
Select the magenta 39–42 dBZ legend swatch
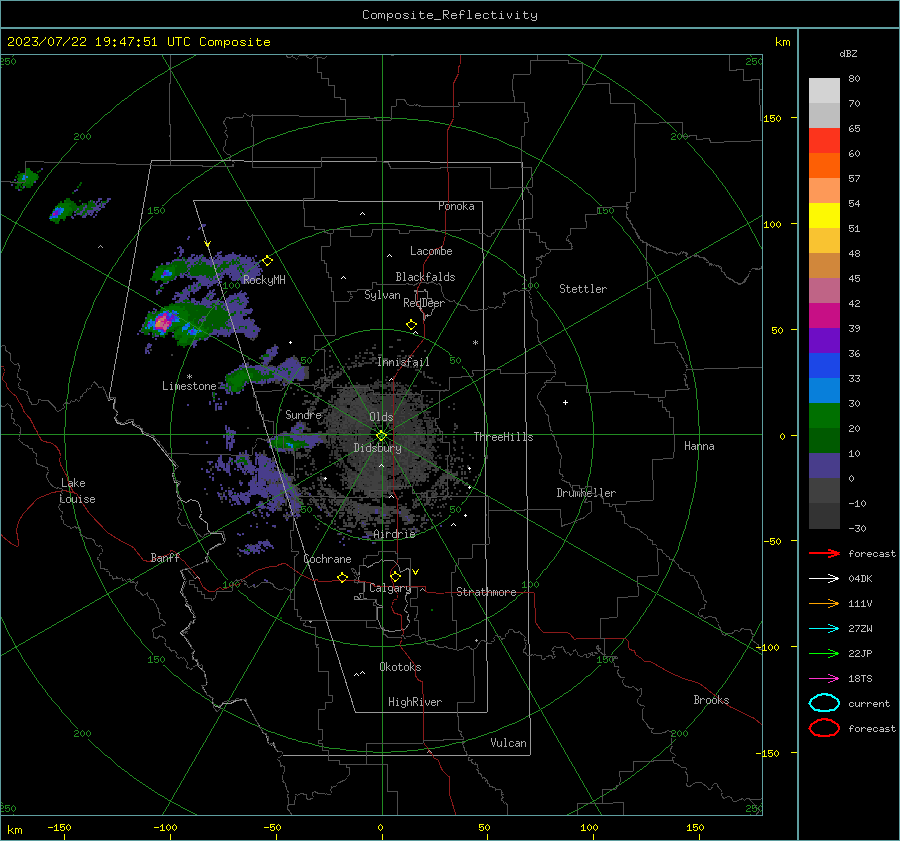click(824, 316)
